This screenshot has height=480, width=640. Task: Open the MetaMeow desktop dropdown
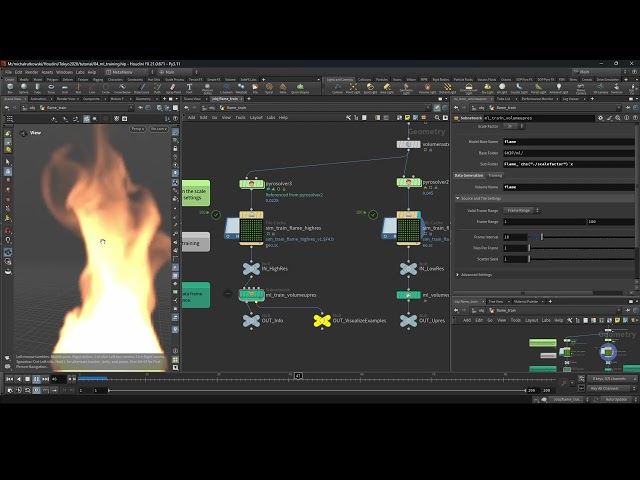point(130,72)
